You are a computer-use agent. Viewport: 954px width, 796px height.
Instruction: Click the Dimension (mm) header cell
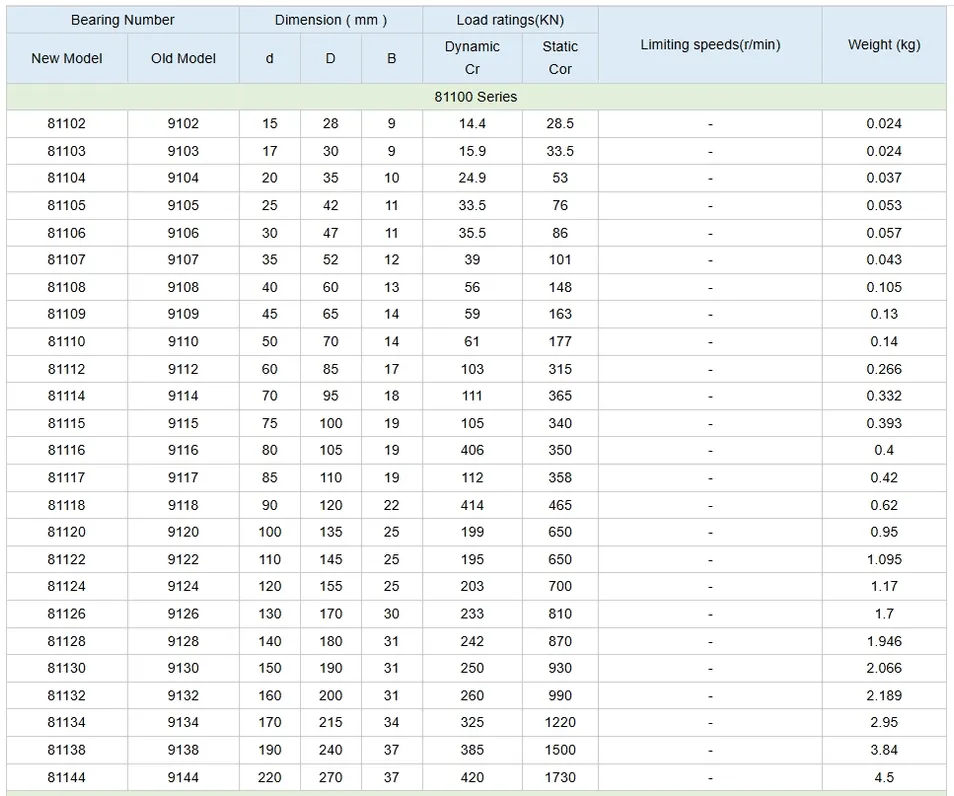(330, 20)
